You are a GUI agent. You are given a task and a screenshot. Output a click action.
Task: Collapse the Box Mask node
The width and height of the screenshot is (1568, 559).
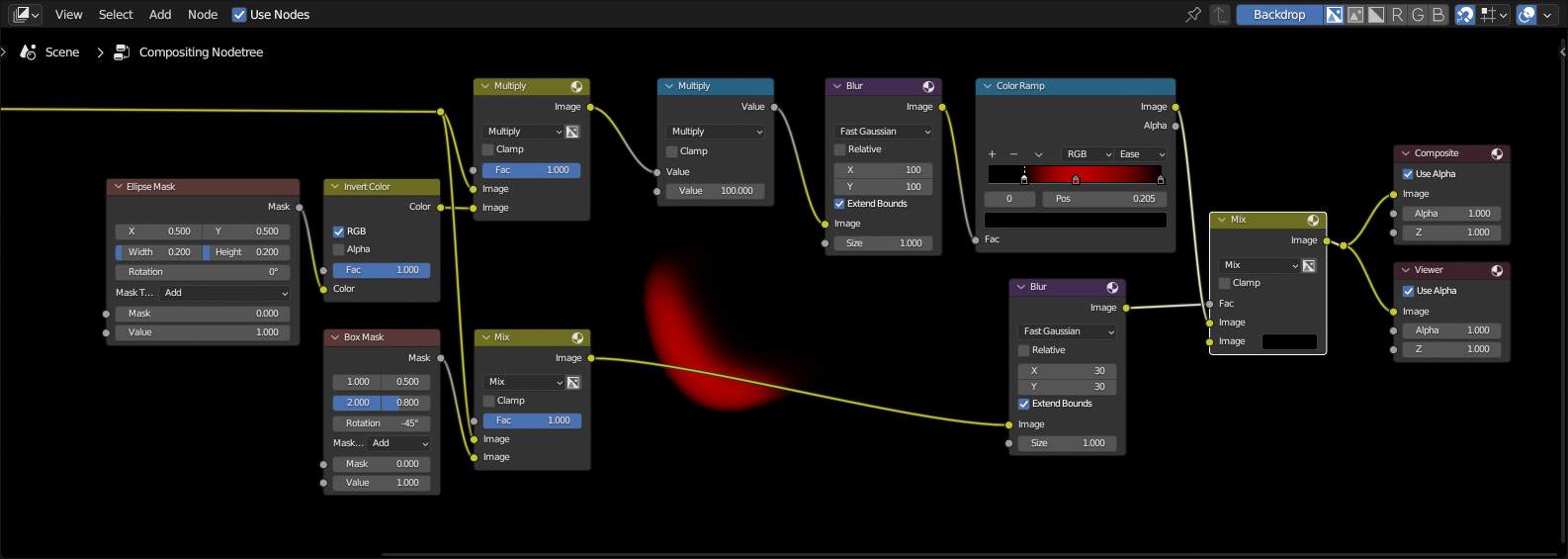tap(334, 337)
